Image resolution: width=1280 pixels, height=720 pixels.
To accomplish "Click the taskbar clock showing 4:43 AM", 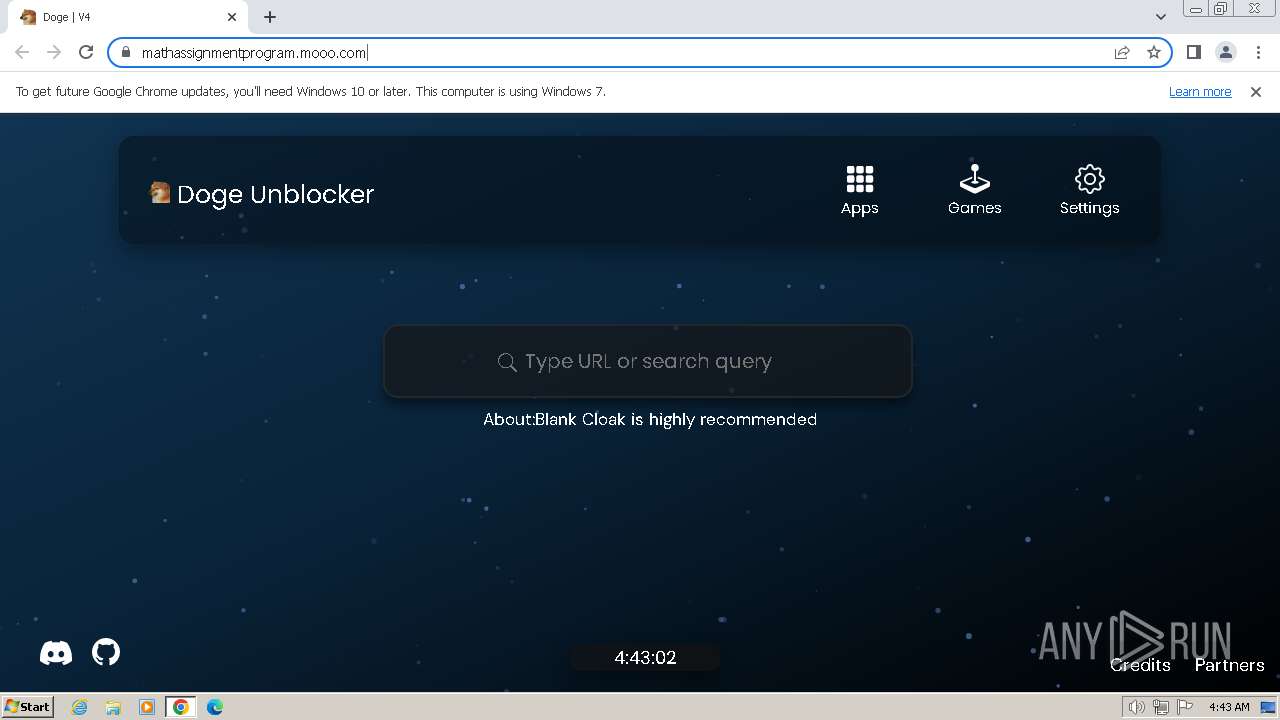I will coord(1229,707).
